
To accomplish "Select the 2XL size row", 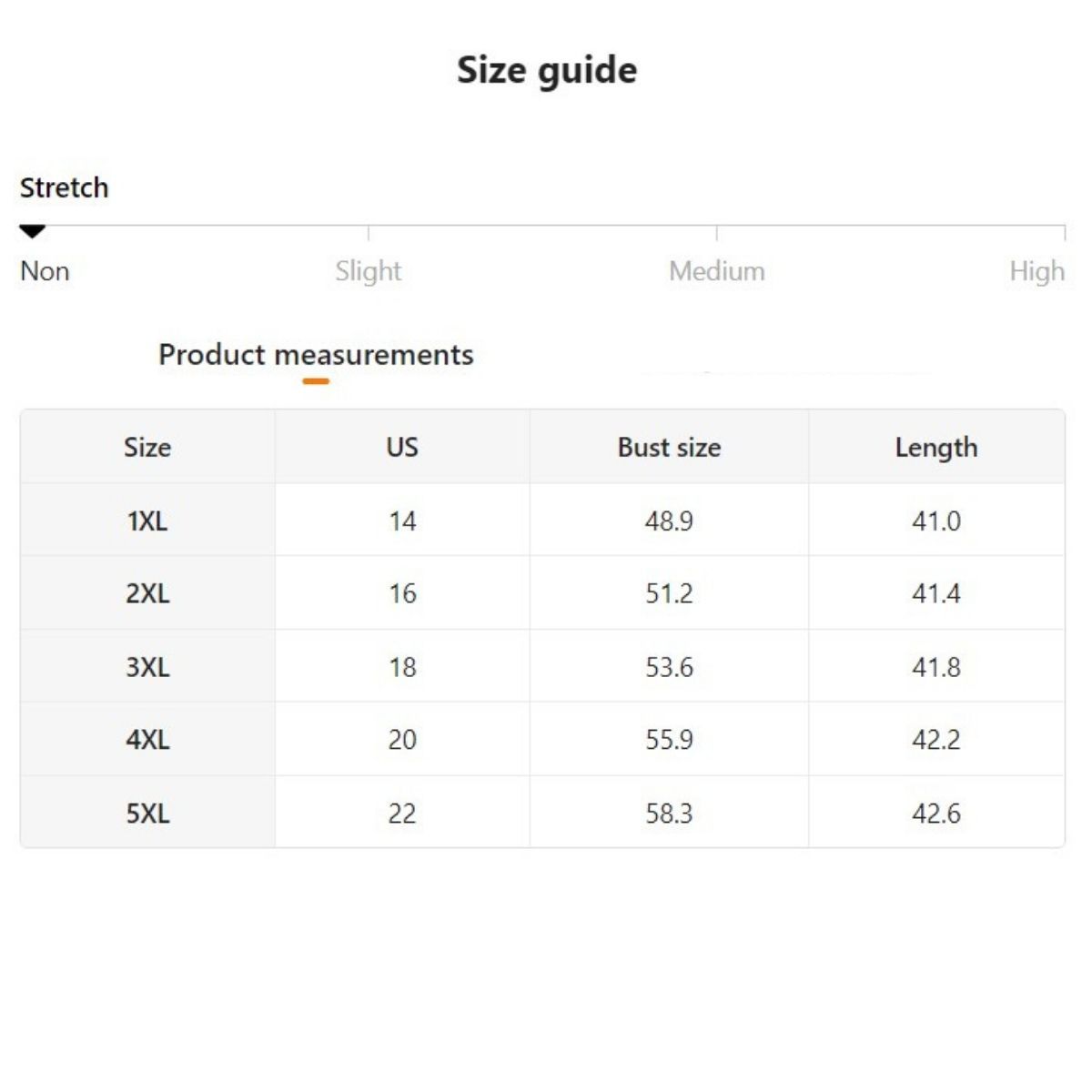I will (147, 594).
